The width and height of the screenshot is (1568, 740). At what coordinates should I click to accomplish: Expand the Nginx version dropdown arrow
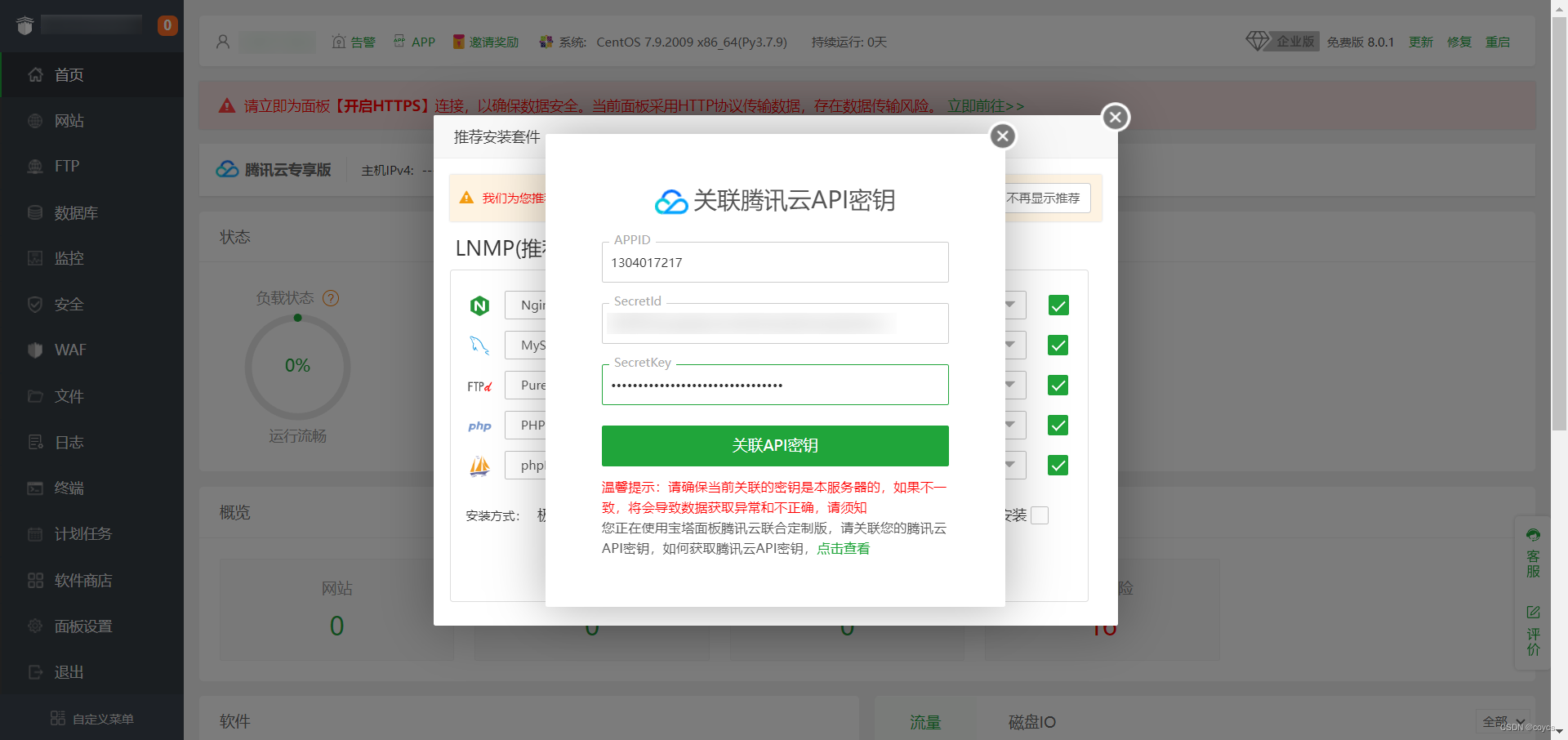(1010, 305)
